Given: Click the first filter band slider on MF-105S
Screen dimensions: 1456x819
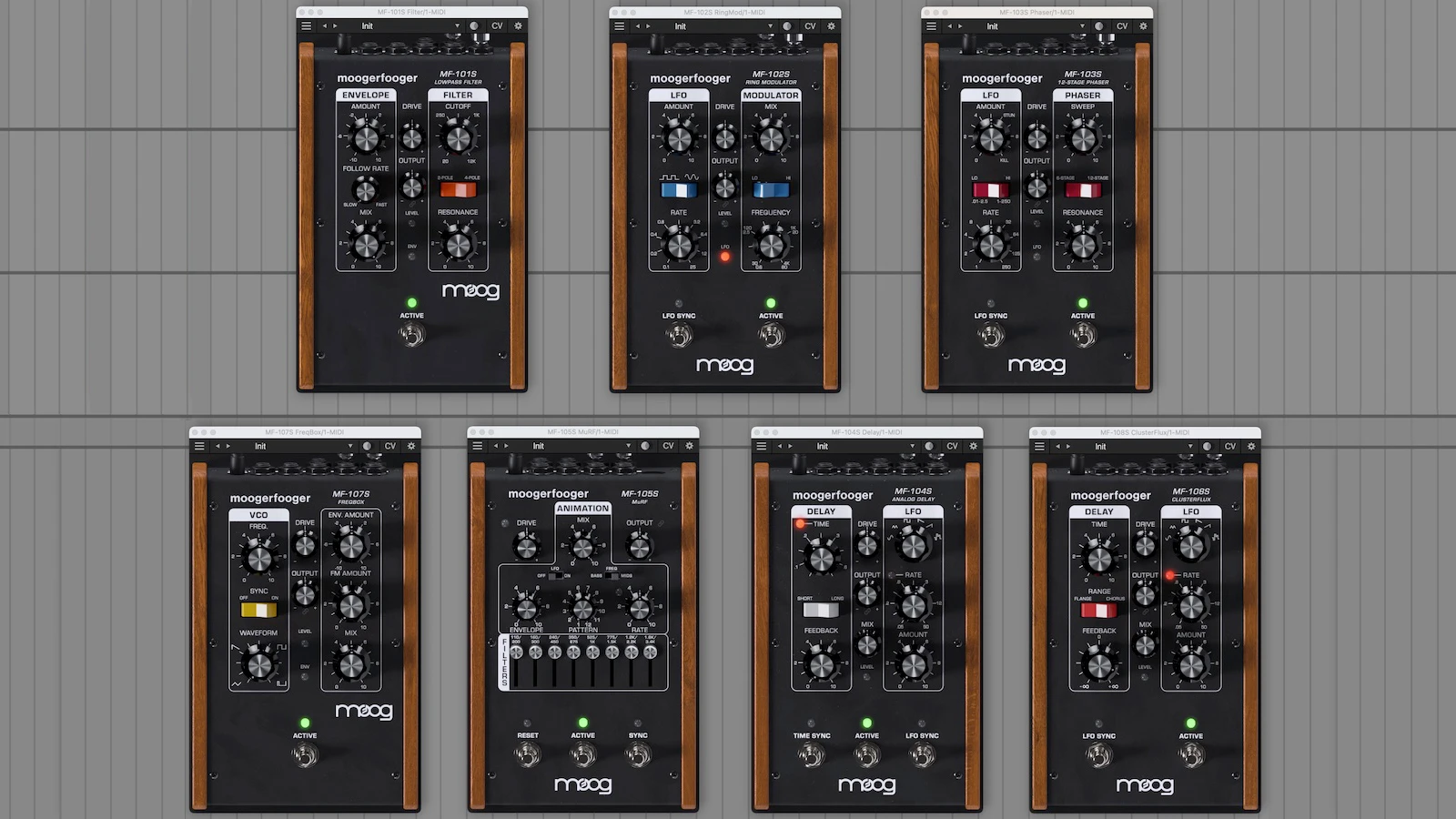Looking at the screenshot, I should pos(516,669).
